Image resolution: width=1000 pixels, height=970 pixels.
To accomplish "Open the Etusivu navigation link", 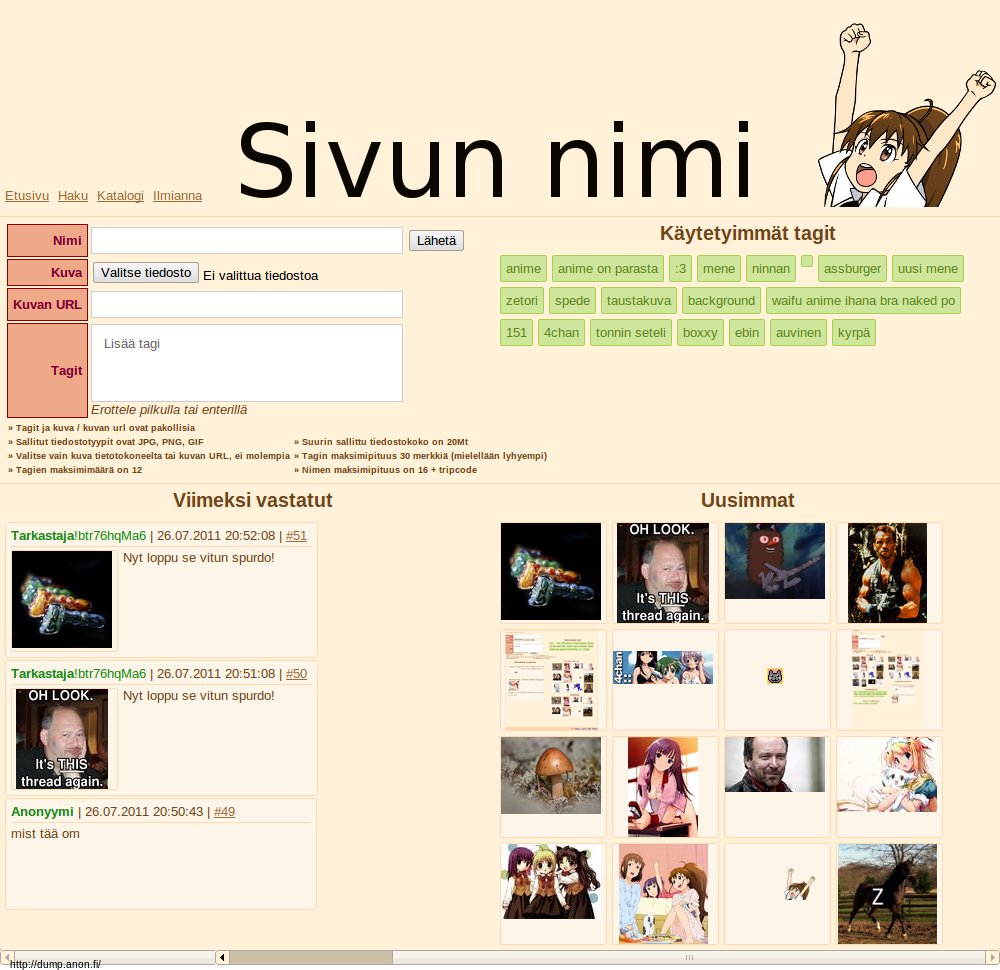I will [x=27, y=196].
